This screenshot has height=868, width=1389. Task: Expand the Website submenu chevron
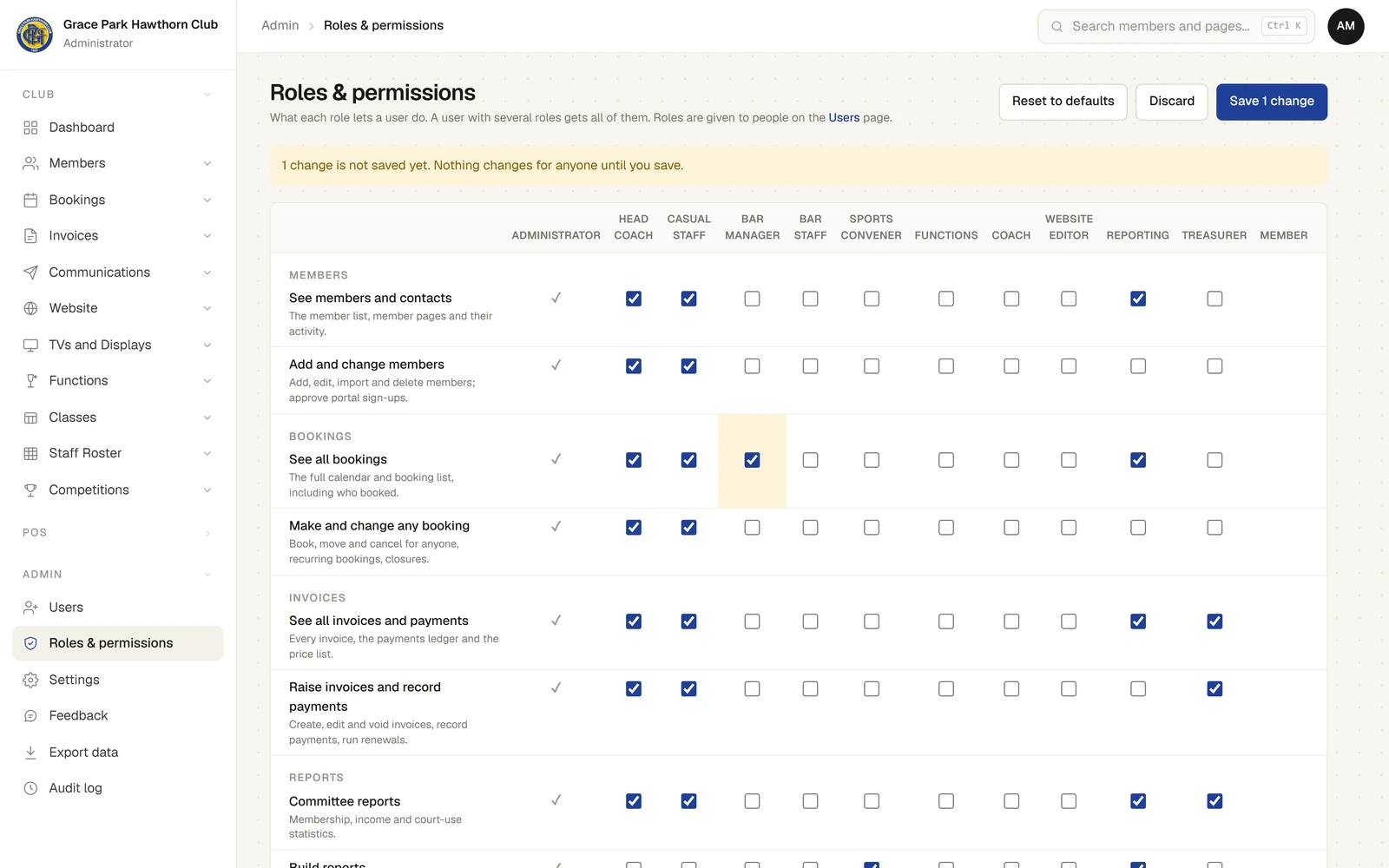207,308
